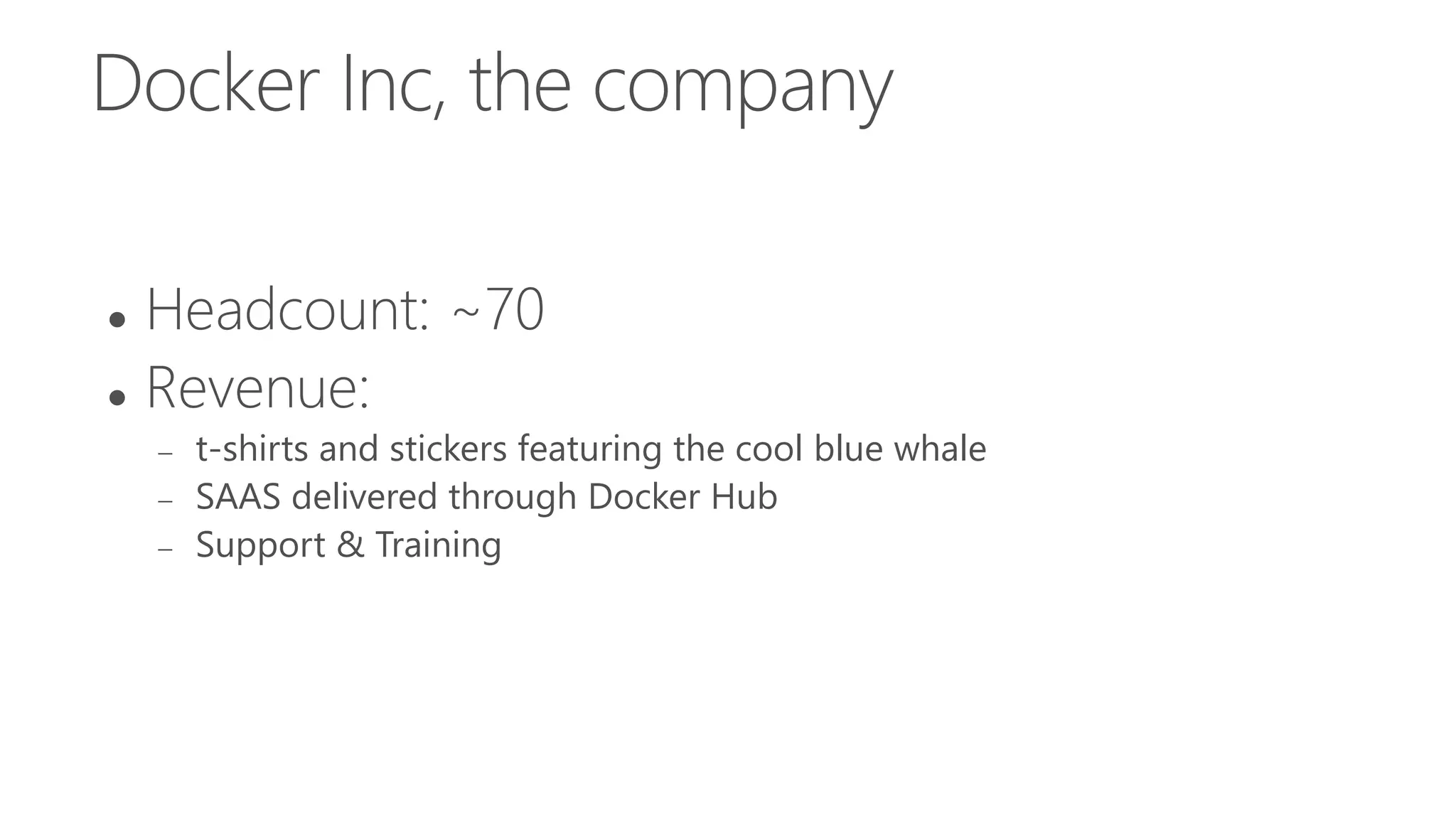Click the word "company" in the title
The image size is (1456, 819).
click(x=742, y=89)
